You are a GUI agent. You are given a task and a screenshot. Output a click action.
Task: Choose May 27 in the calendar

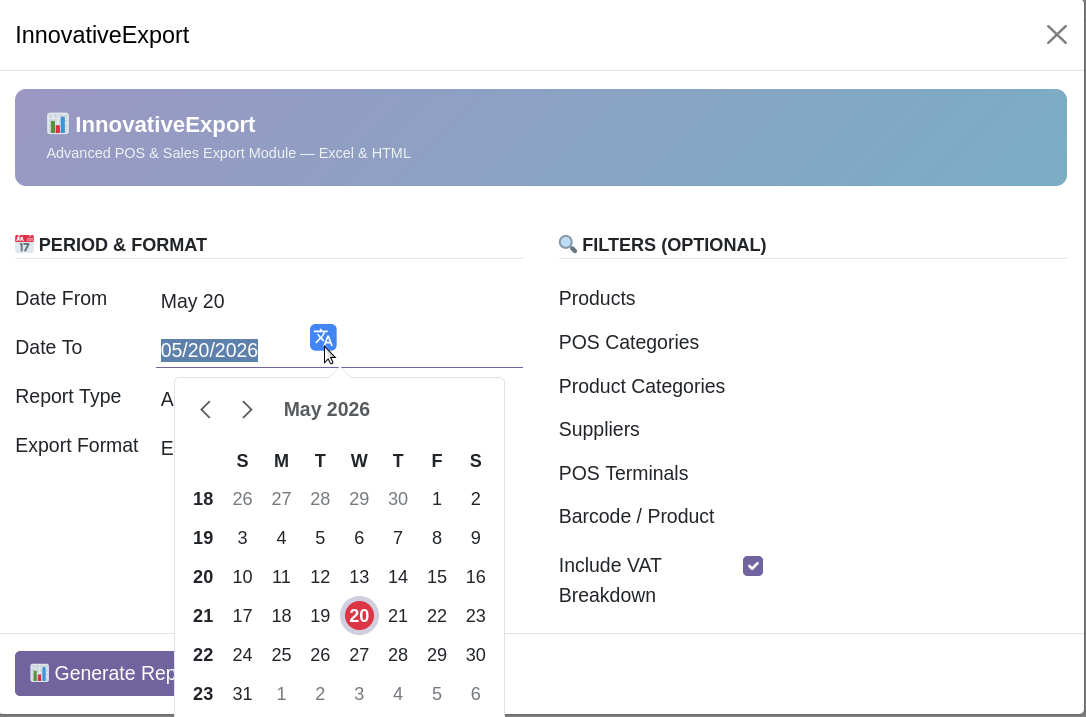pyautogui.click(x=359, y=655)
